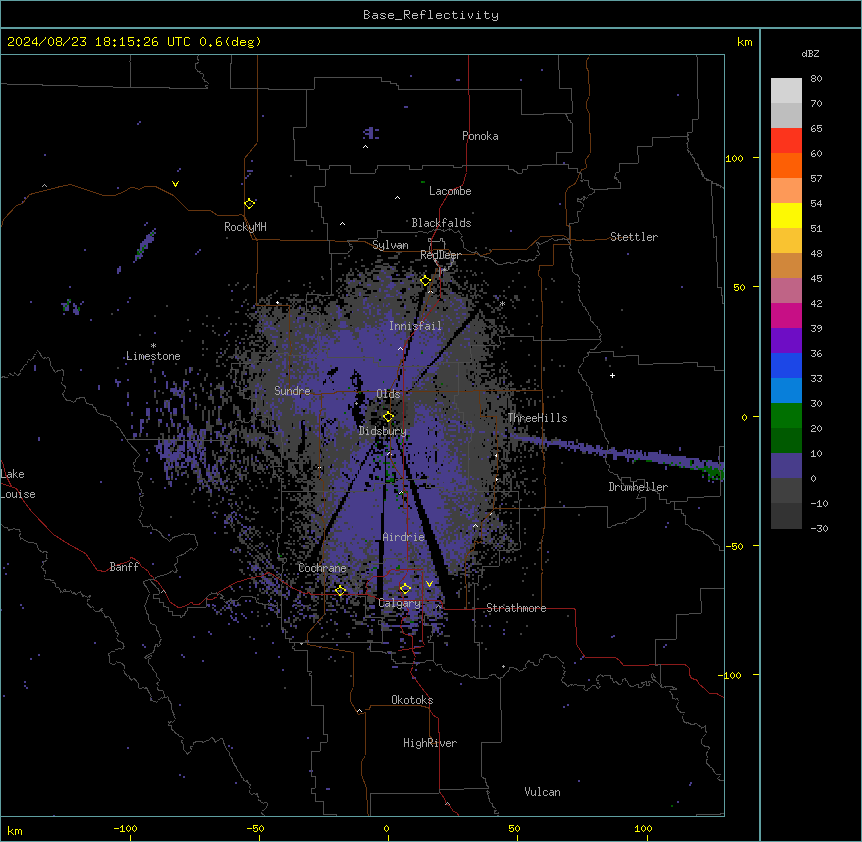Click the Okotoks city label
The width and height of the screenshot is (862, 842).
click(x=412, y=700)
